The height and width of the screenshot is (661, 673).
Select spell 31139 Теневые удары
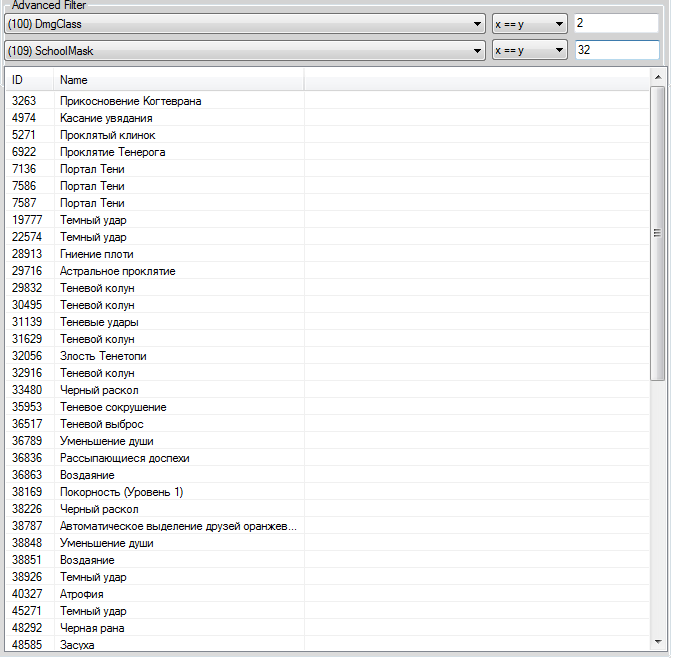99,322
